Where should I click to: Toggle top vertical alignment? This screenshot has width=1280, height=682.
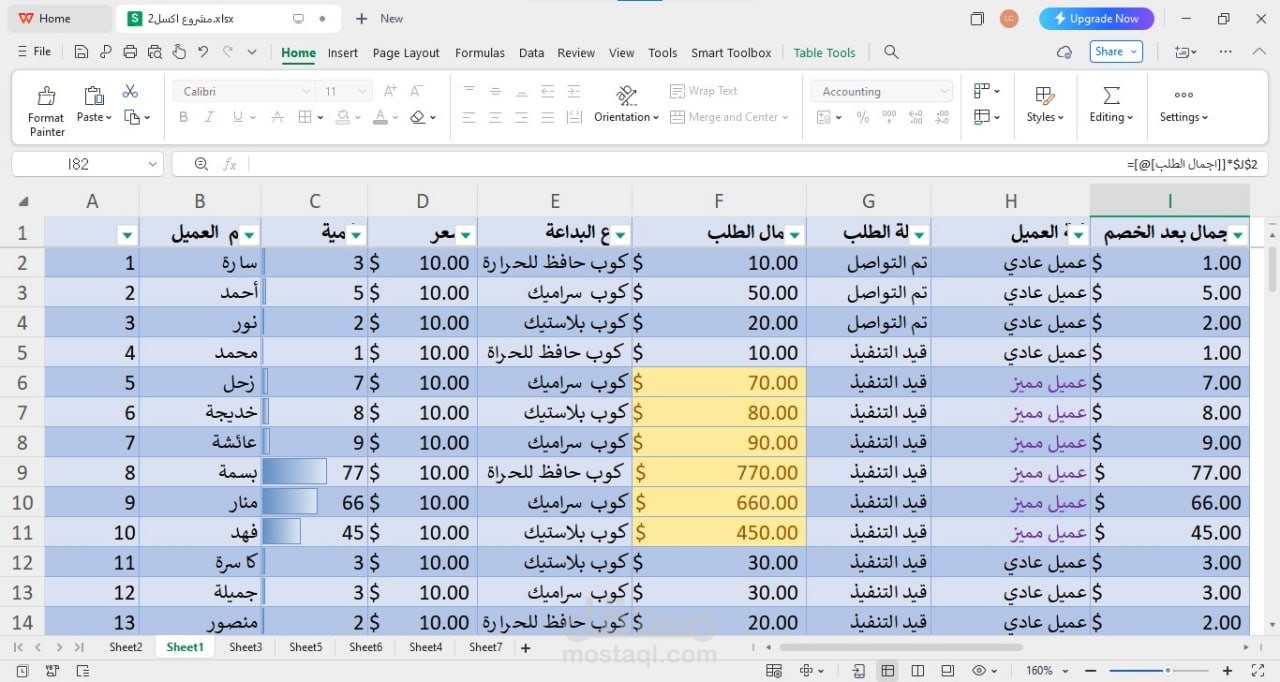pyautogui.click(x=469, y=91)
